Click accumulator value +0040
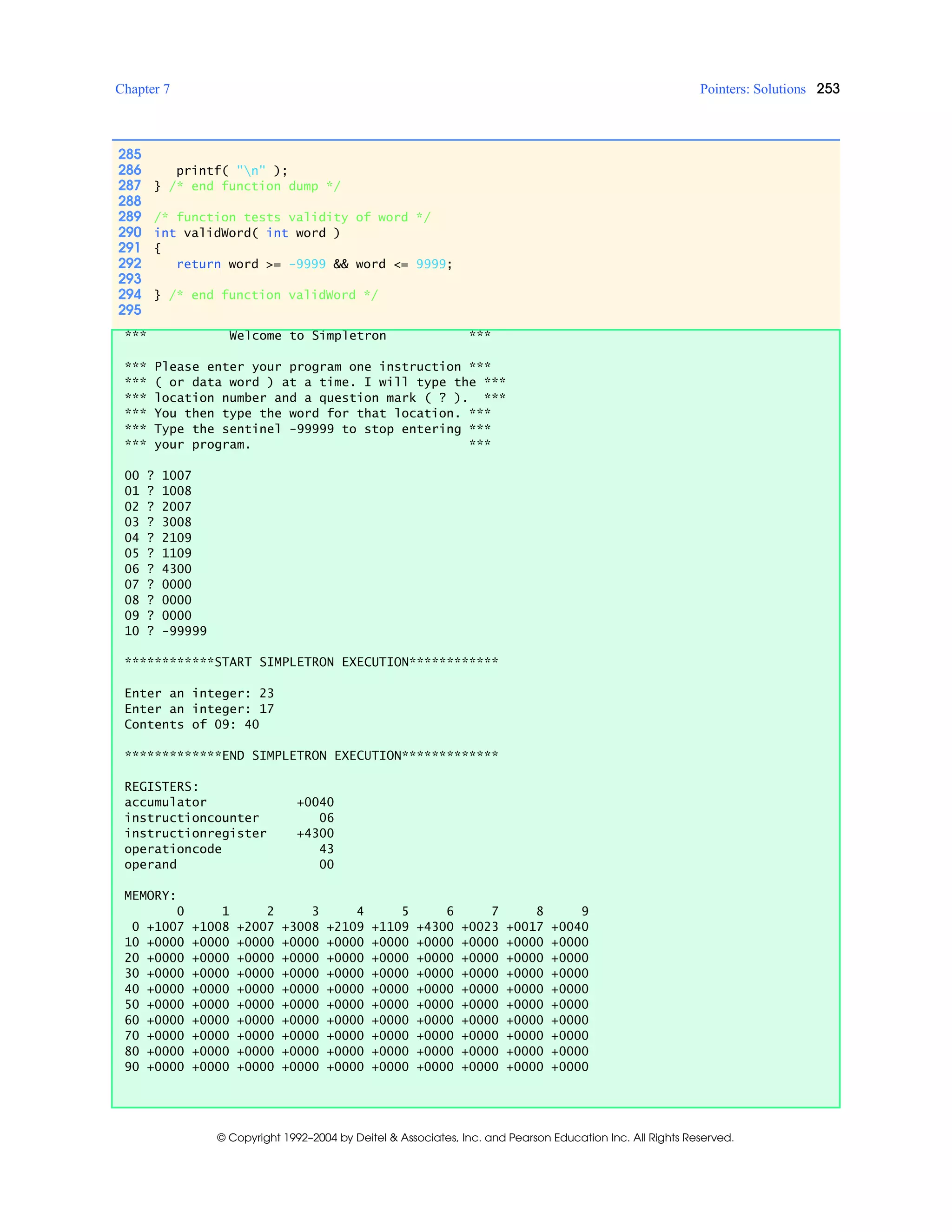 click(x=315, y=802)
